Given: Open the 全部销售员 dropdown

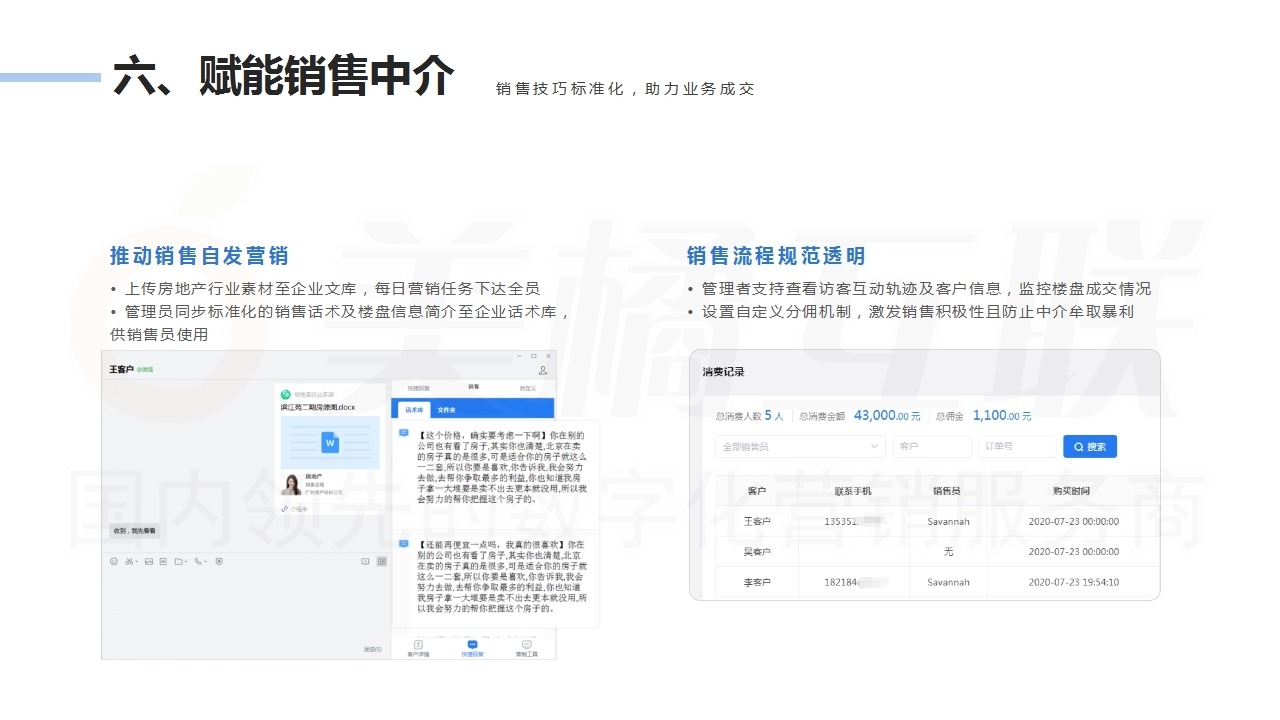Looking at the screenshot, I should point(800,447).
